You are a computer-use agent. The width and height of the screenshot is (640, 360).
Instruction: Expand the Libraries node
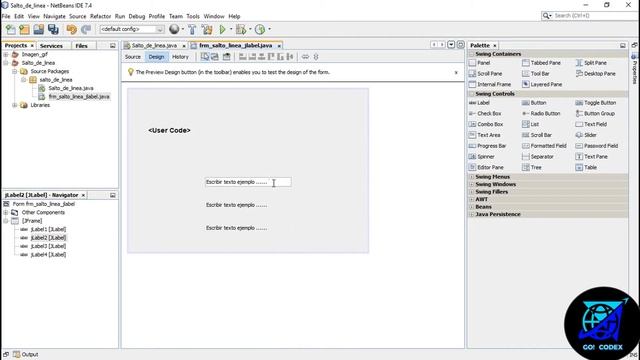15,105
